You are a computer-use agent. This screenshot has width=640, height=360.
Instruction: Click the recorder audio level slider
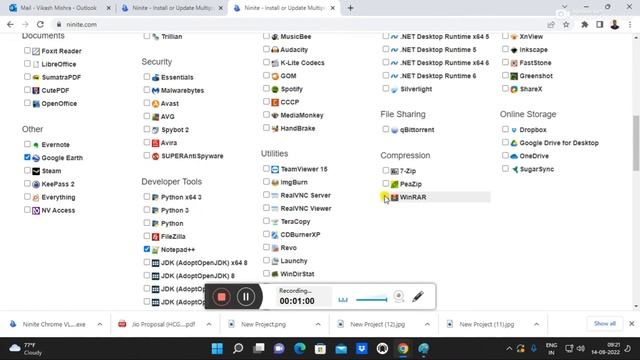click(371, 300)
